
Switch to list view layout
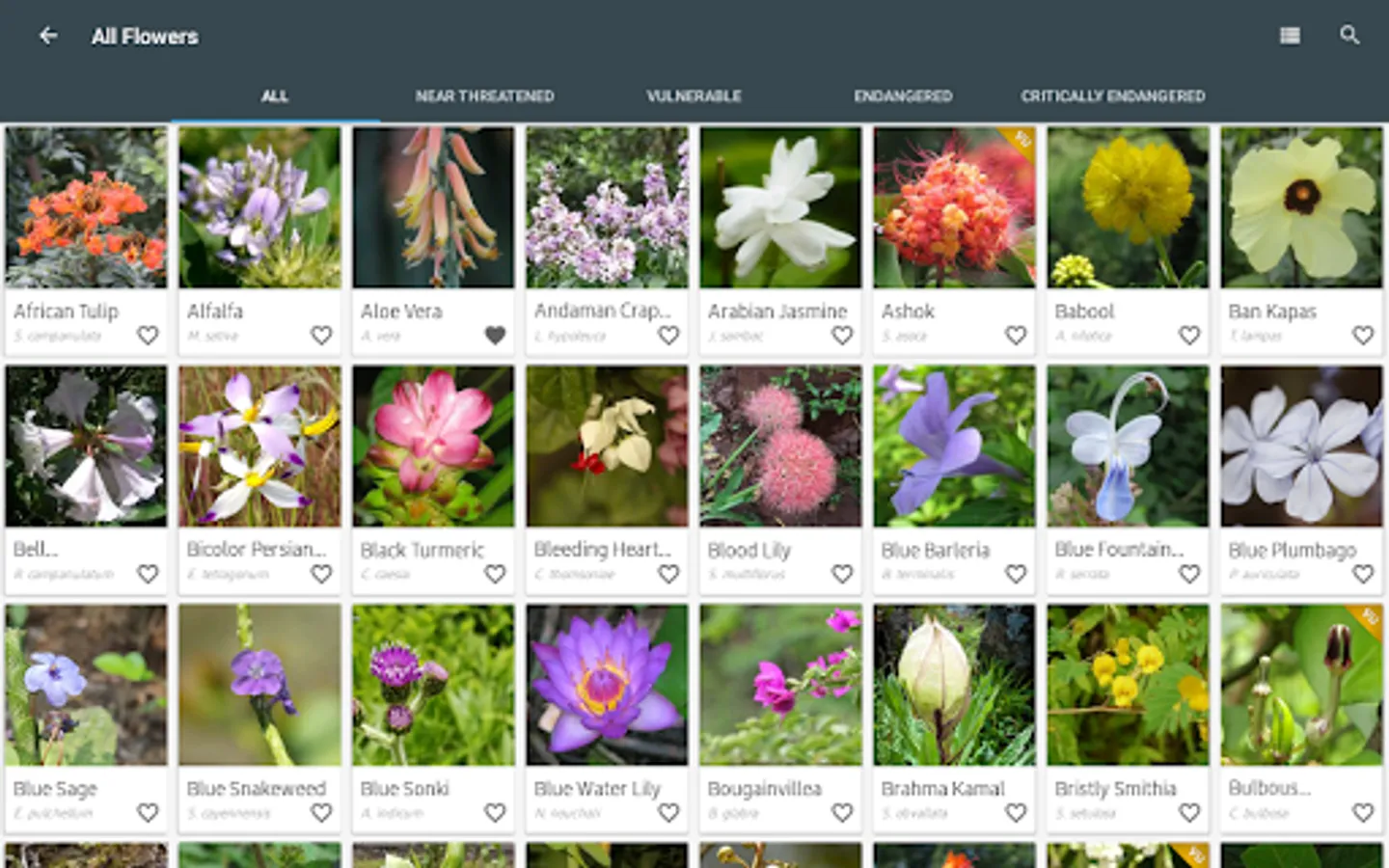click(x=1290, y=36)
